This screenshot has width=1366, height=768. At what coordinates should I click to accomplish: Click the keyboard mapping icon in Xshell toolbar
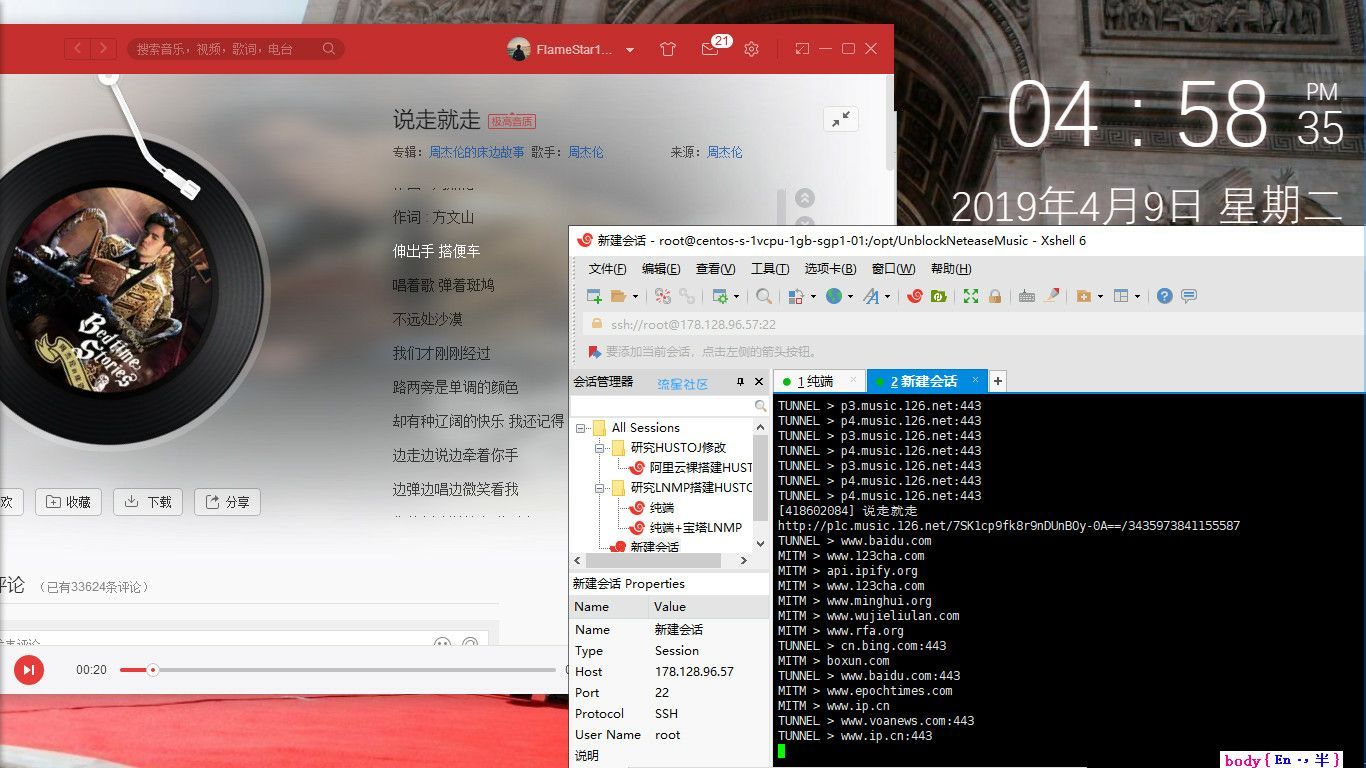click(1027, 296)
